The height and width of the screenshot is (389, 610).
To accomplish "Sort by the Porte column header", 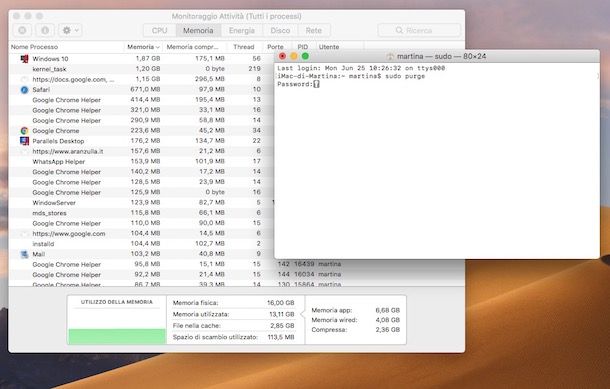I will pyautogui.click(x=275, y=47).
